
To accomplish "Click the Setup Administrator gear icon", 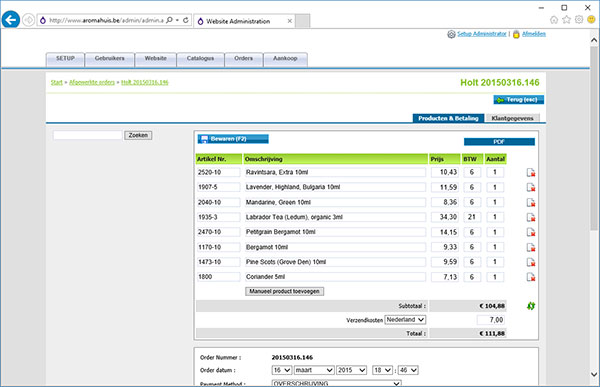I will coord(452,34).
